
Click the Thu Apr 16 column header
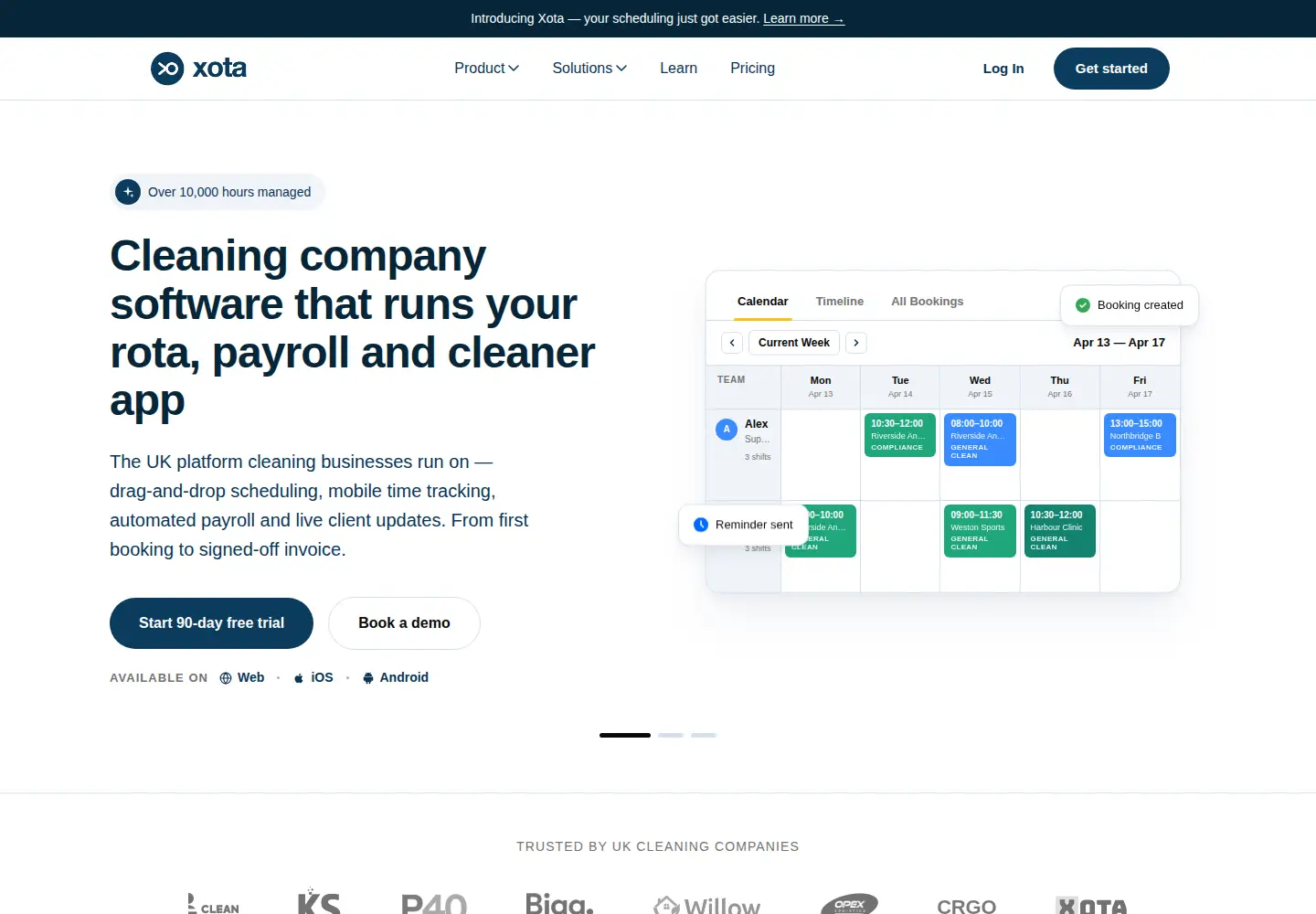point(1060,387)
